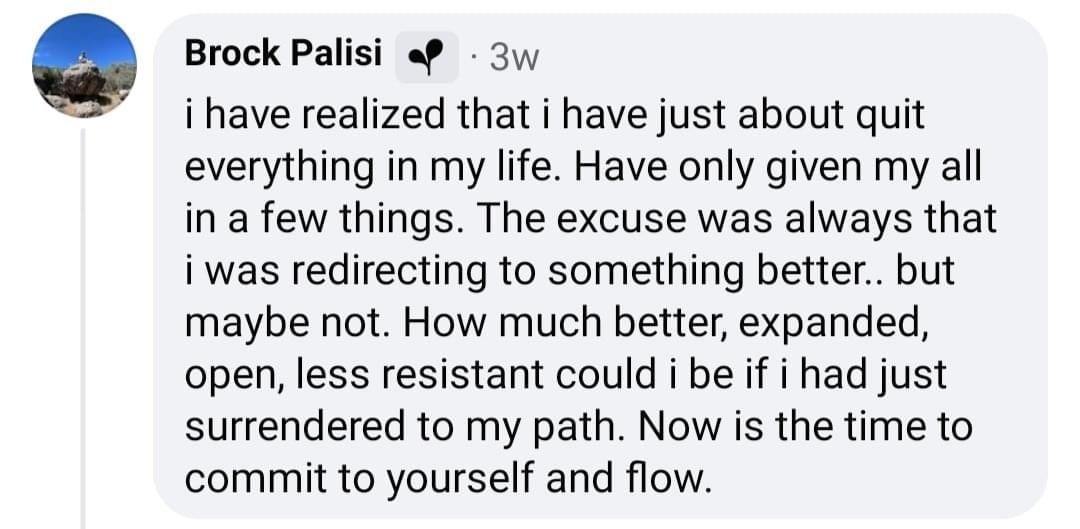1080x529 pixels.
Task: Open the 3w comment timestamp
Action: coord(513,59)
